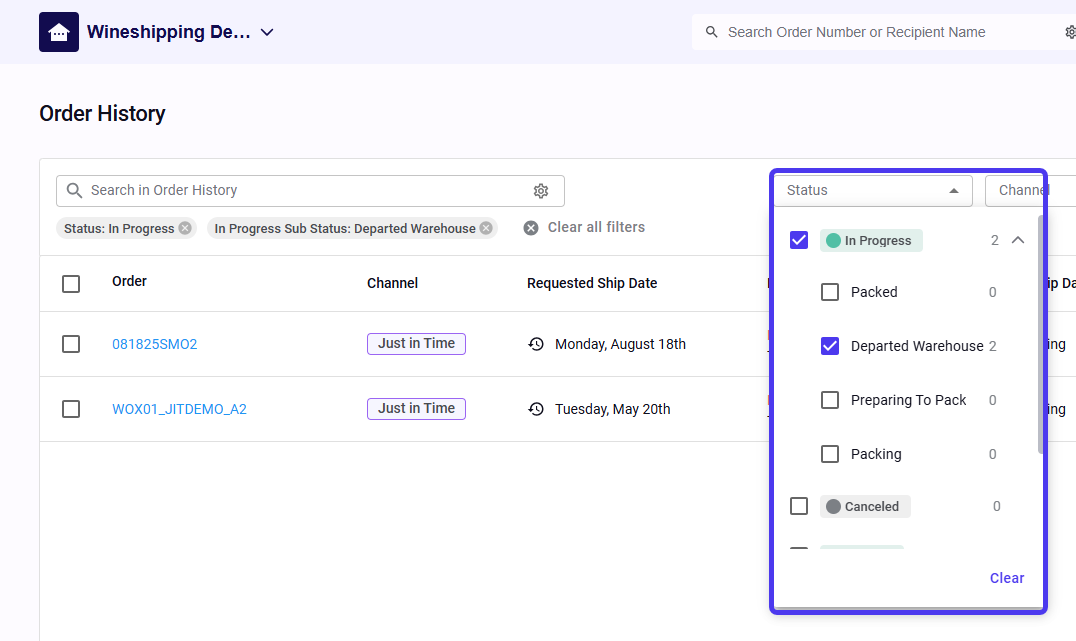The width and height of the screenshot is (1076, 641).
Task: Open settings gear in Order History search
Action: coord(541,191)
